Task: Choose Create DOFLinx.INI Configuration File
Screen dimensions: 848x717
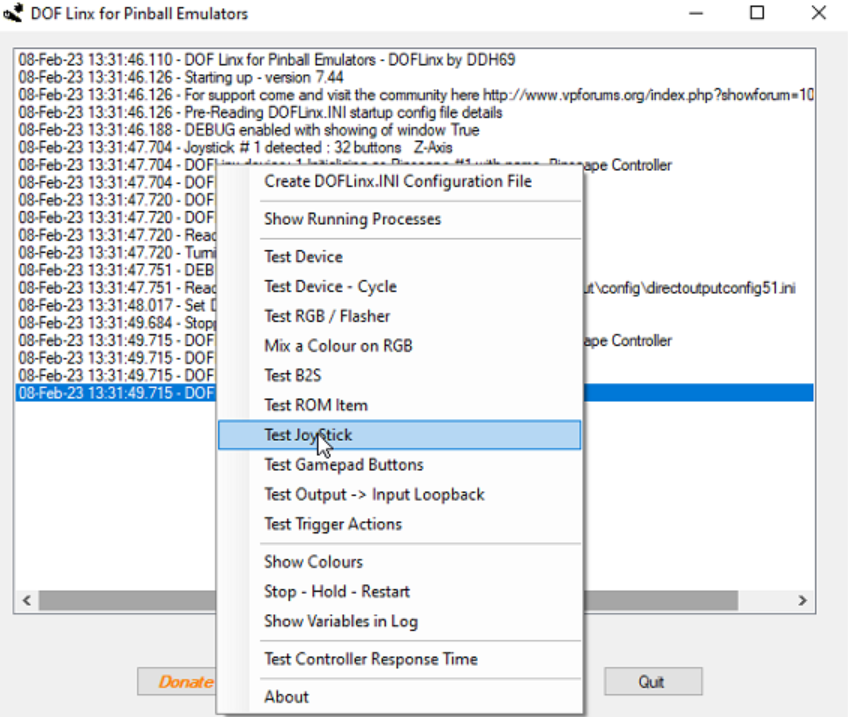Action: (399, 182)
